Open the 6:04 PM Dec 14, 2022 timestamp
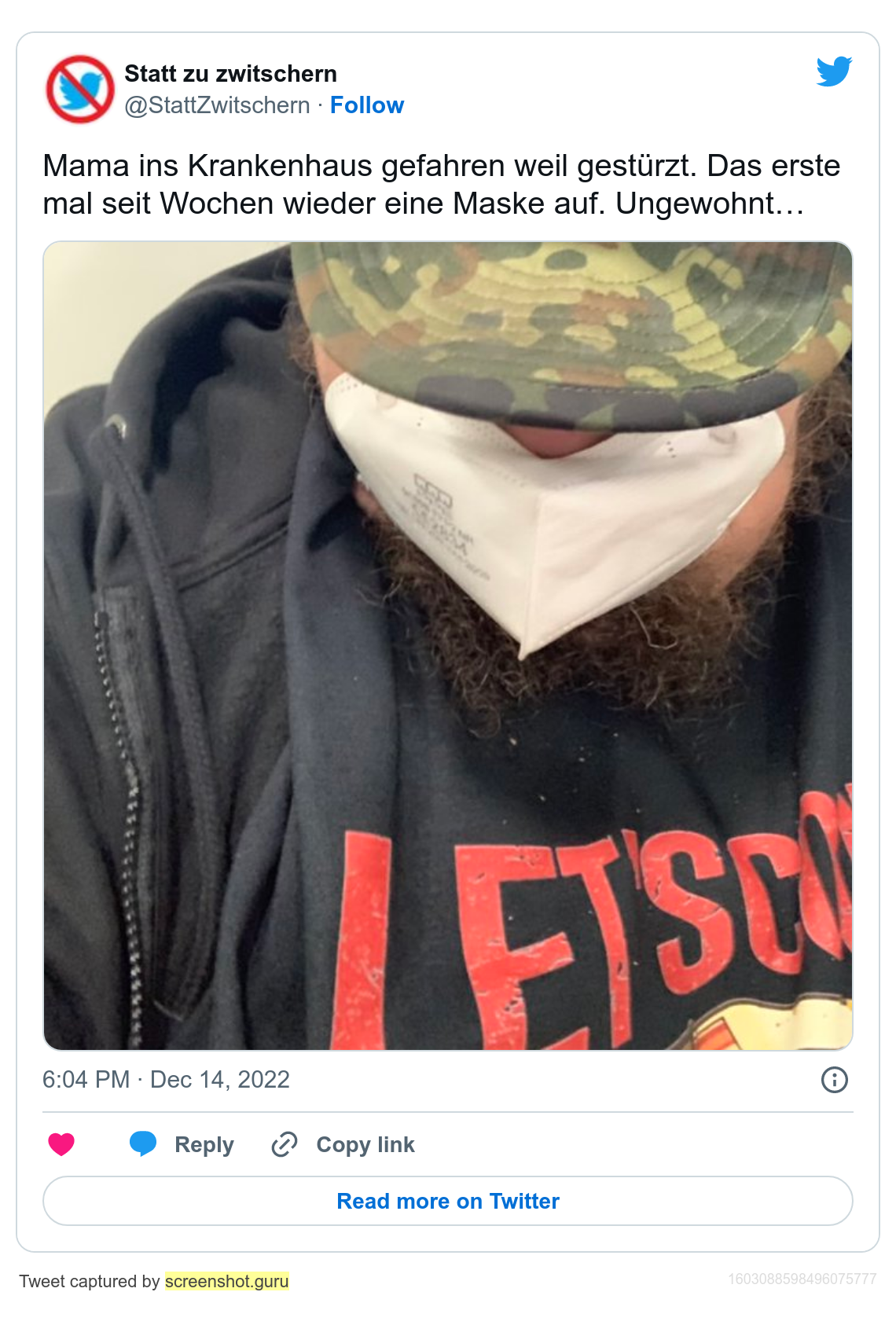Image resolution: width=896 pixels, height=1325 pixels. [x=166, y=1080]
